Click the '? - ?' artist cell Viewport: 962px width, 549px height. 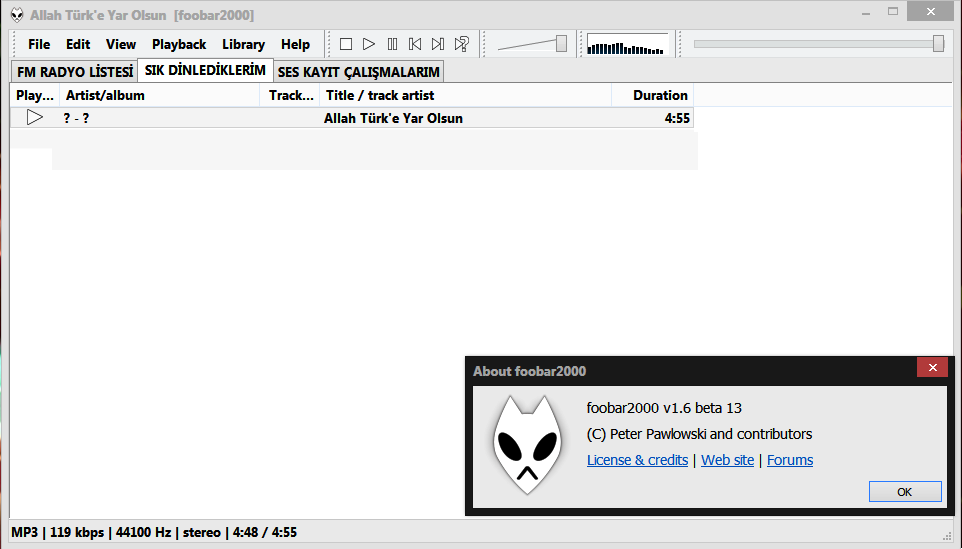point(76,118)
